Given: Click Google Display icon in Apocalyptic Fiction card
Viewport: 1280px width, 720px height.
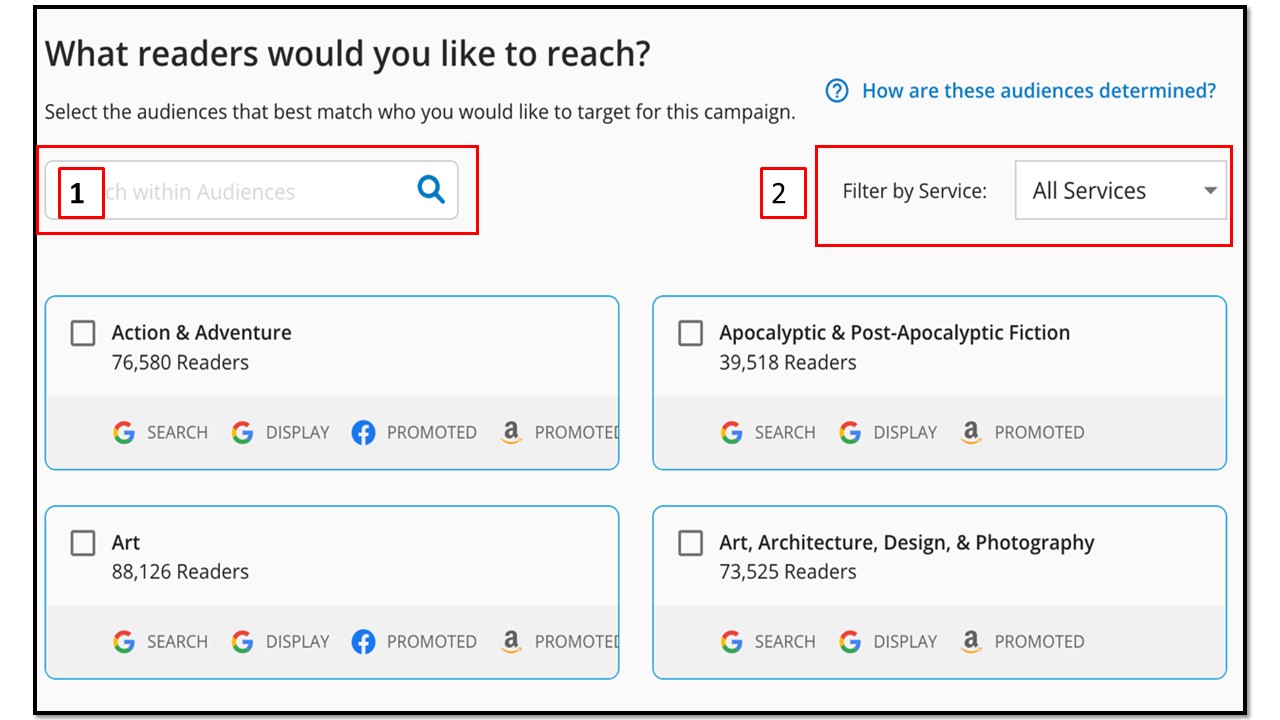Looking at the screenshot, I should [x=850, y=433].
